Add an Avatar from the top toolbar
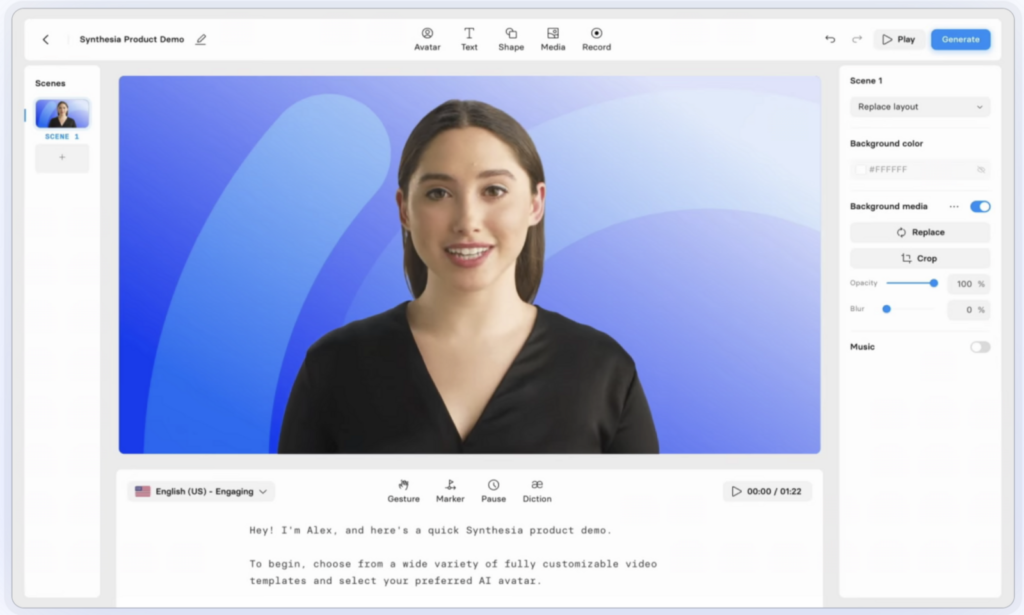The image size is (1024, 615). 427,38
